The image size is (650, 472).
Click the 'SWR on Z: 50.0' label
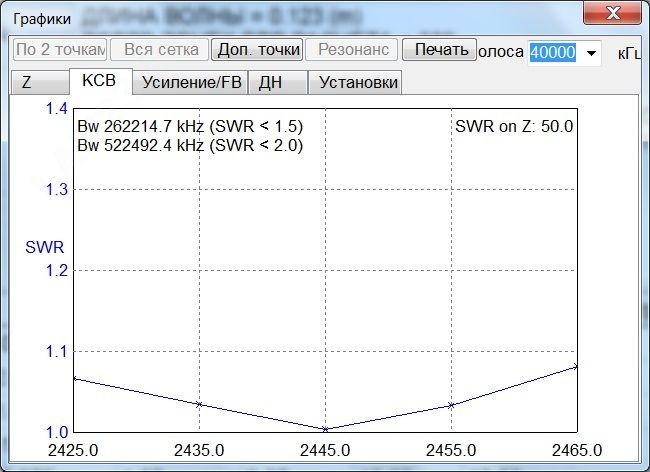pos(514,126)
